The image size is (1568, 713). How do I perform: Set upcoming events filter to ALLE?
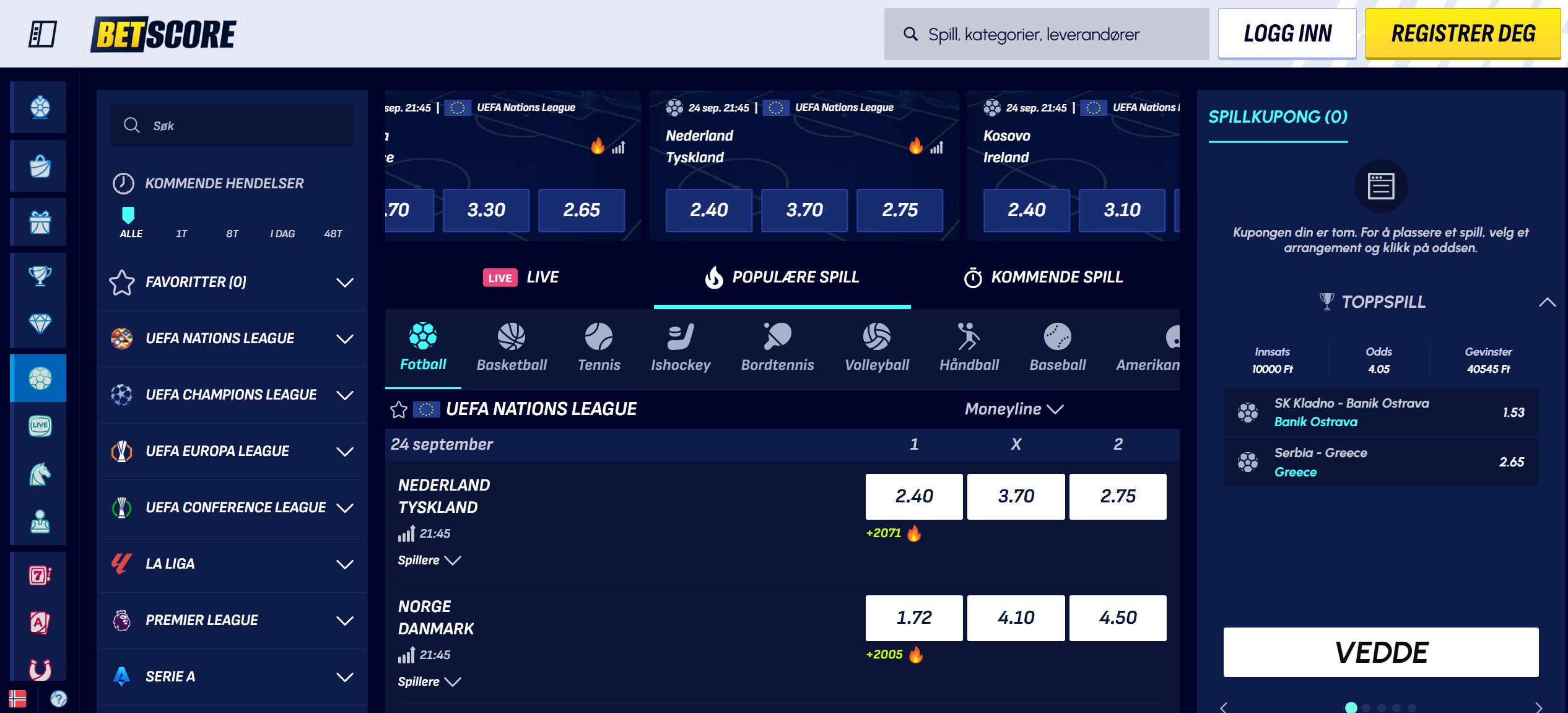coord(131,234)
